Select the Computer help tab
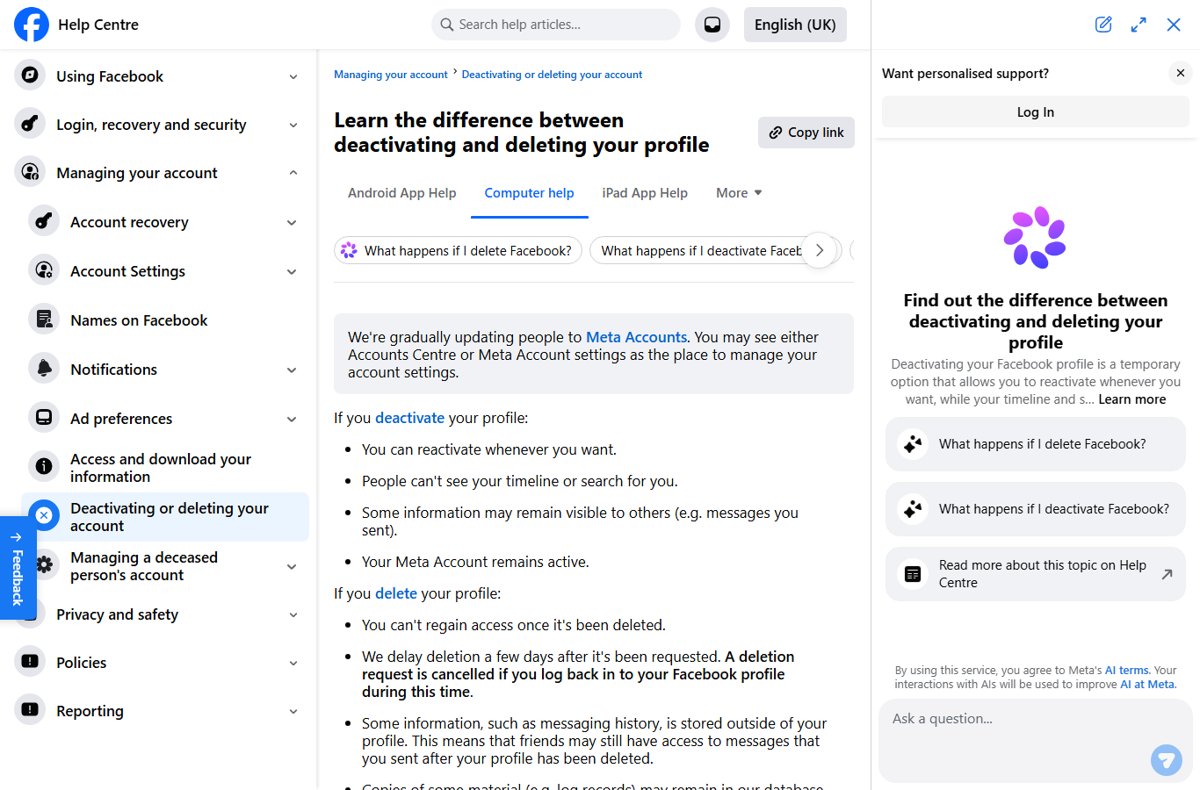Screen dimensions: 1200x790 [x=529, y=193]
